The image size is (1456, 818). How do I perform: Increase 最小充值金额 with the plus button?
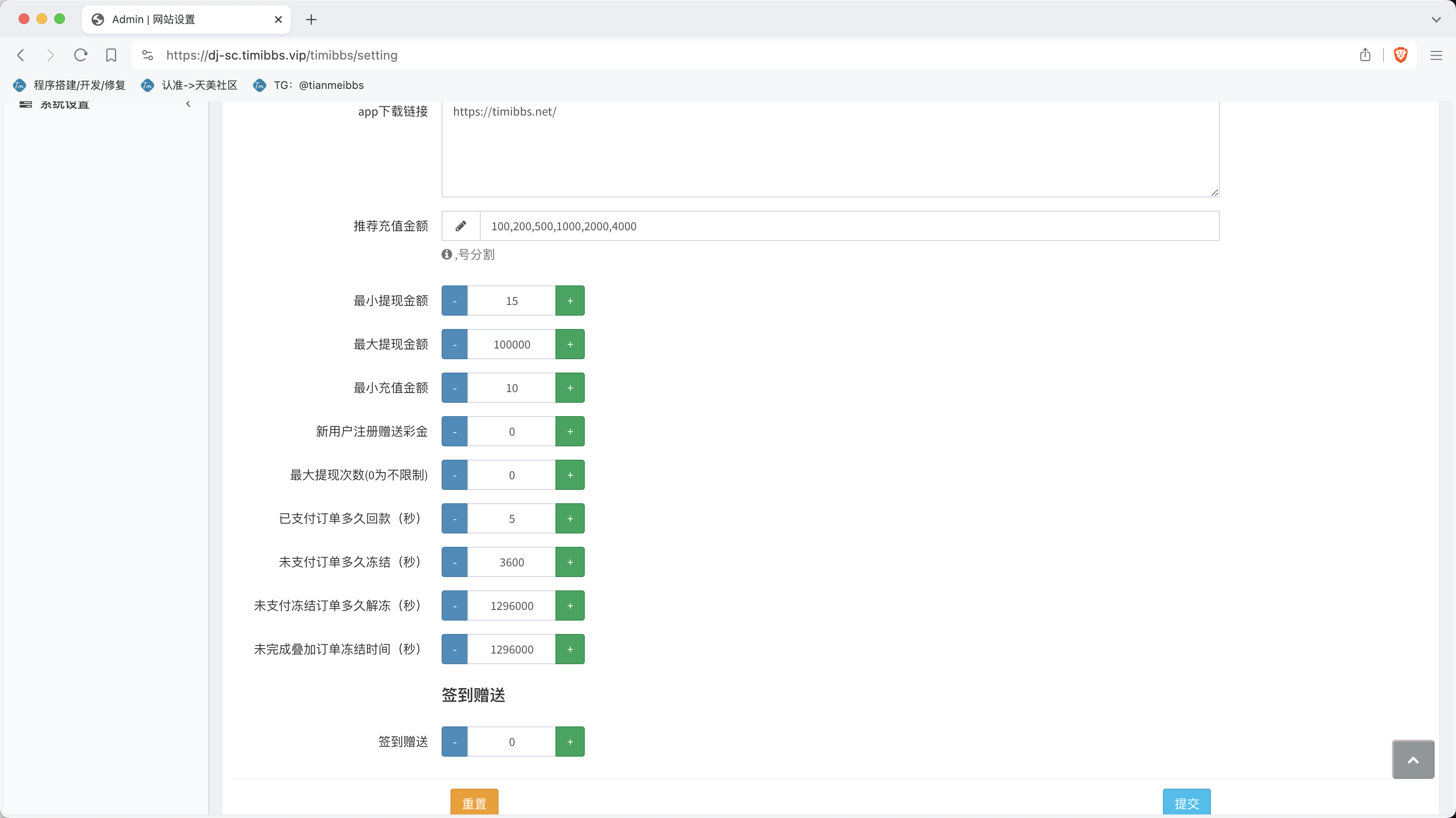click(570, 388)
